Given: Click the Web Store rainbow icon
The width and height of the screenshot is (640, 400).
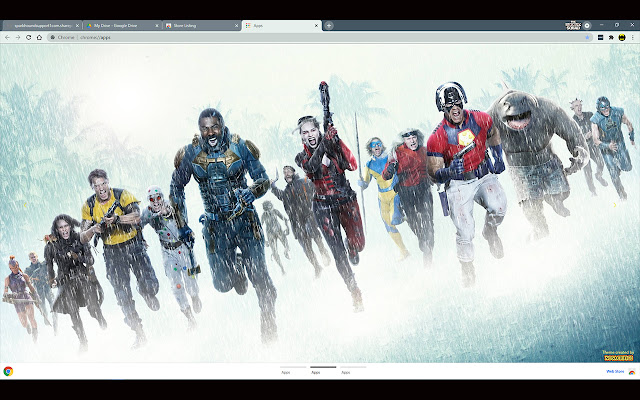Looking at the screenshot, I should 631,371.
